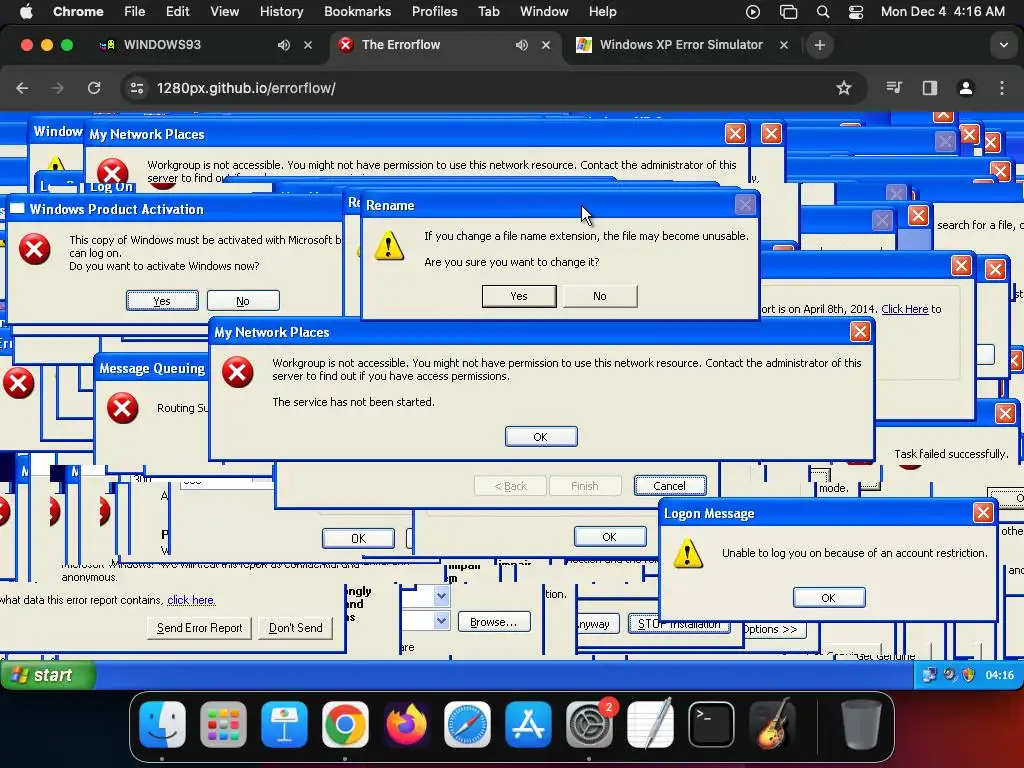1024x768 pixels.
Task: Click the XP taskbar clock 04:16
Action: pyautogui.click(x=999, y=675)
